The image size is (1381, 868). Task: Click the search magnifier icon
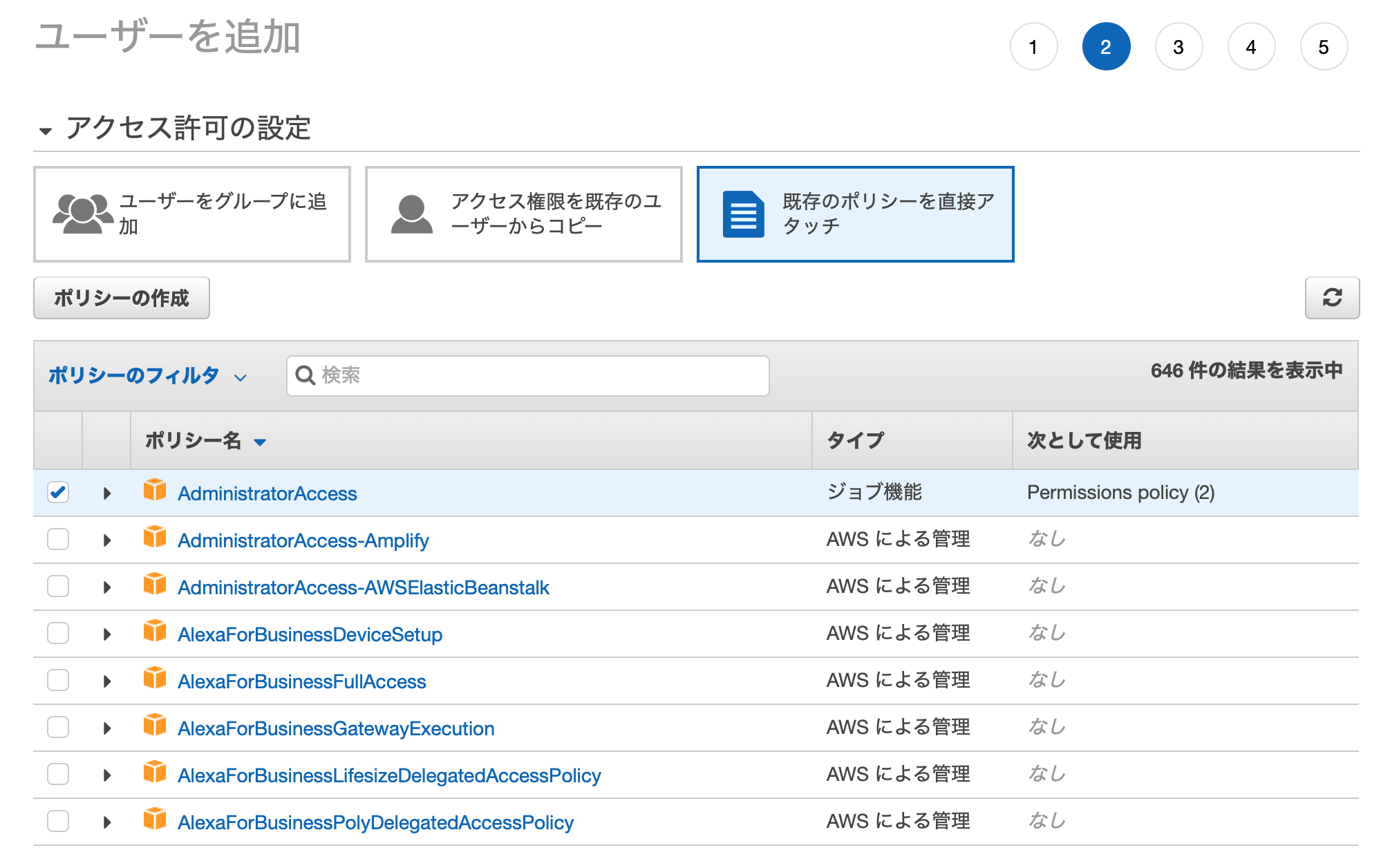[305, 375]
